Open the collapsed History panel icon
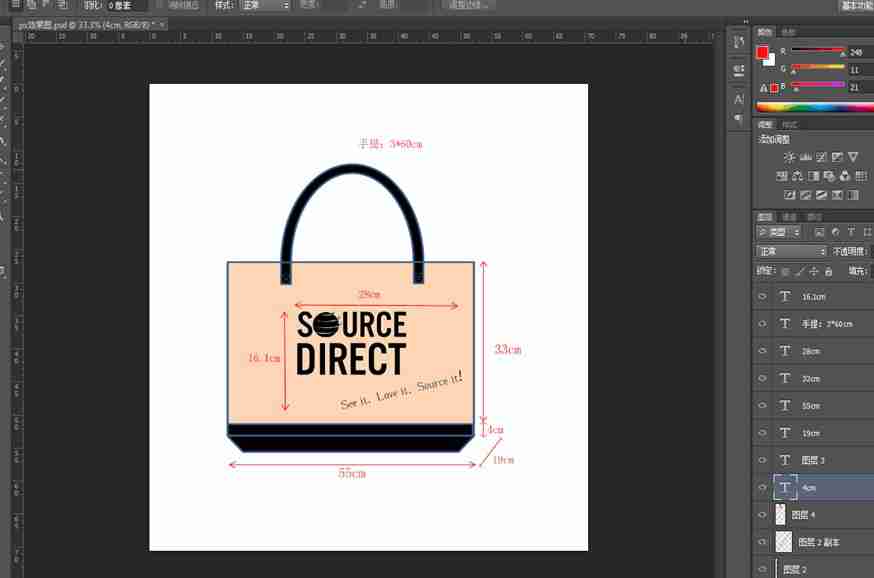The image size is (874, 578). point(739,42)
